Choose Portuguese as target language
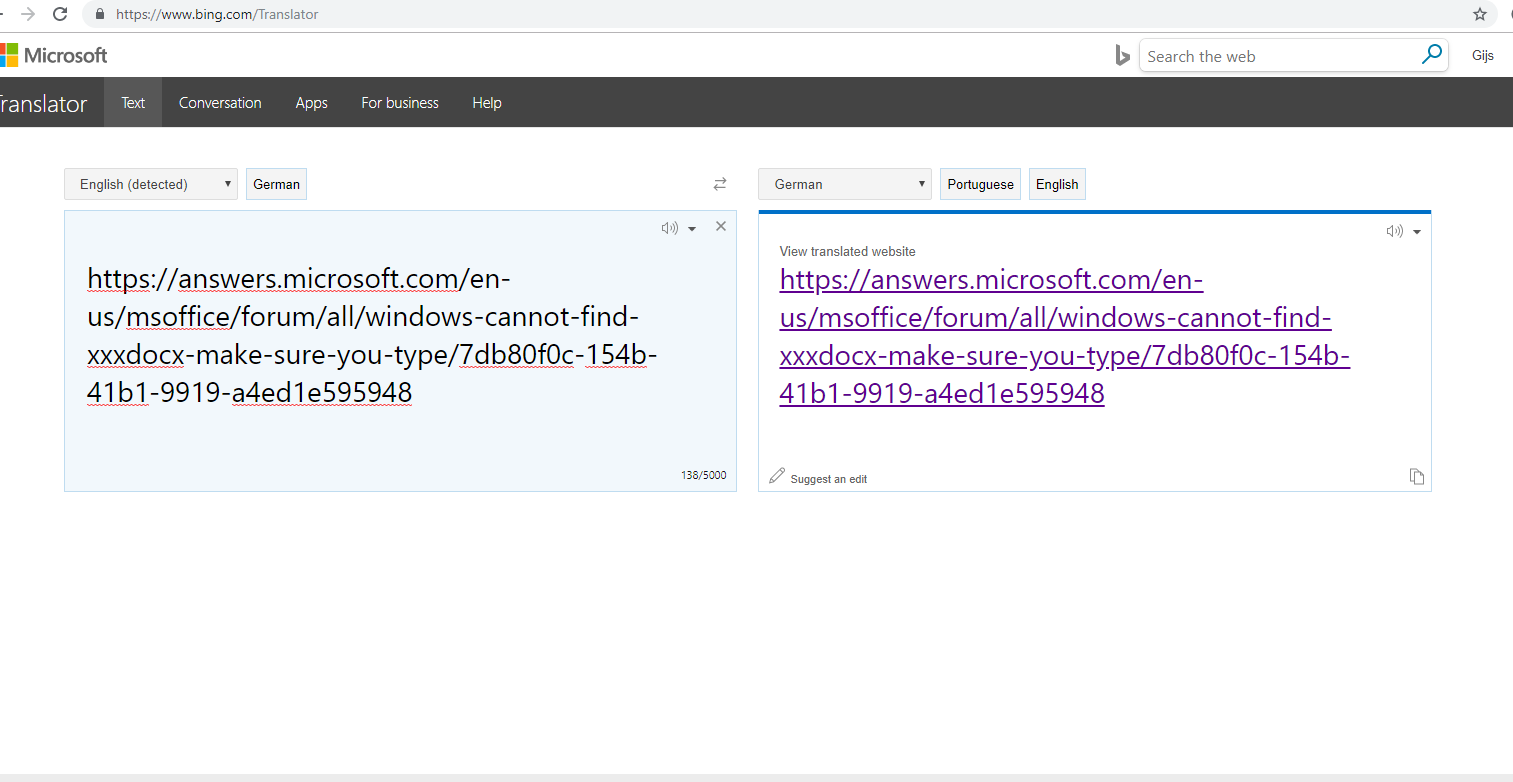1513x782 pixels. point(980,184)
